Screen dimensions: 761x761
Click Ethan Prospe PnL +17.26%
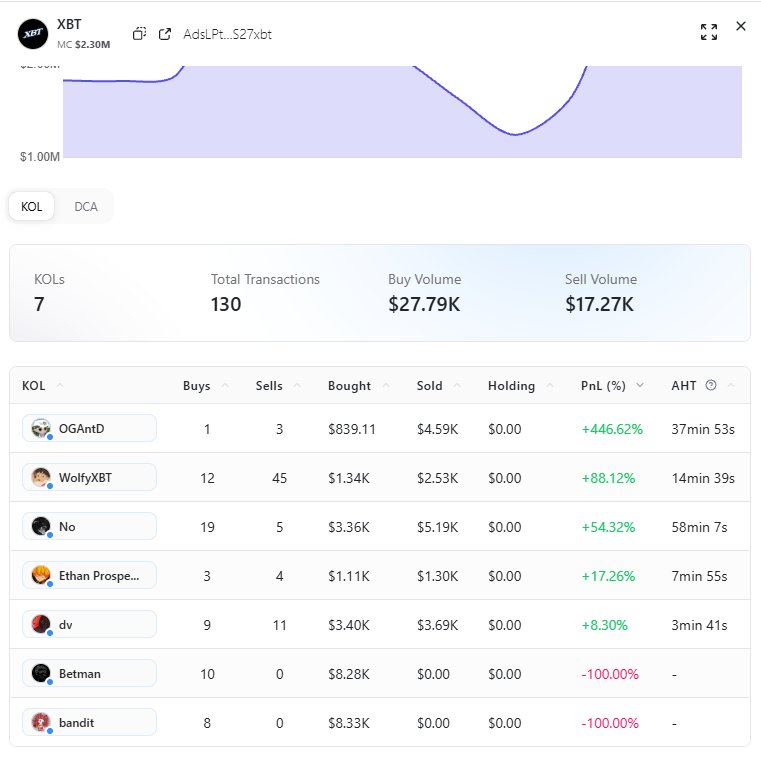point(608,576)
